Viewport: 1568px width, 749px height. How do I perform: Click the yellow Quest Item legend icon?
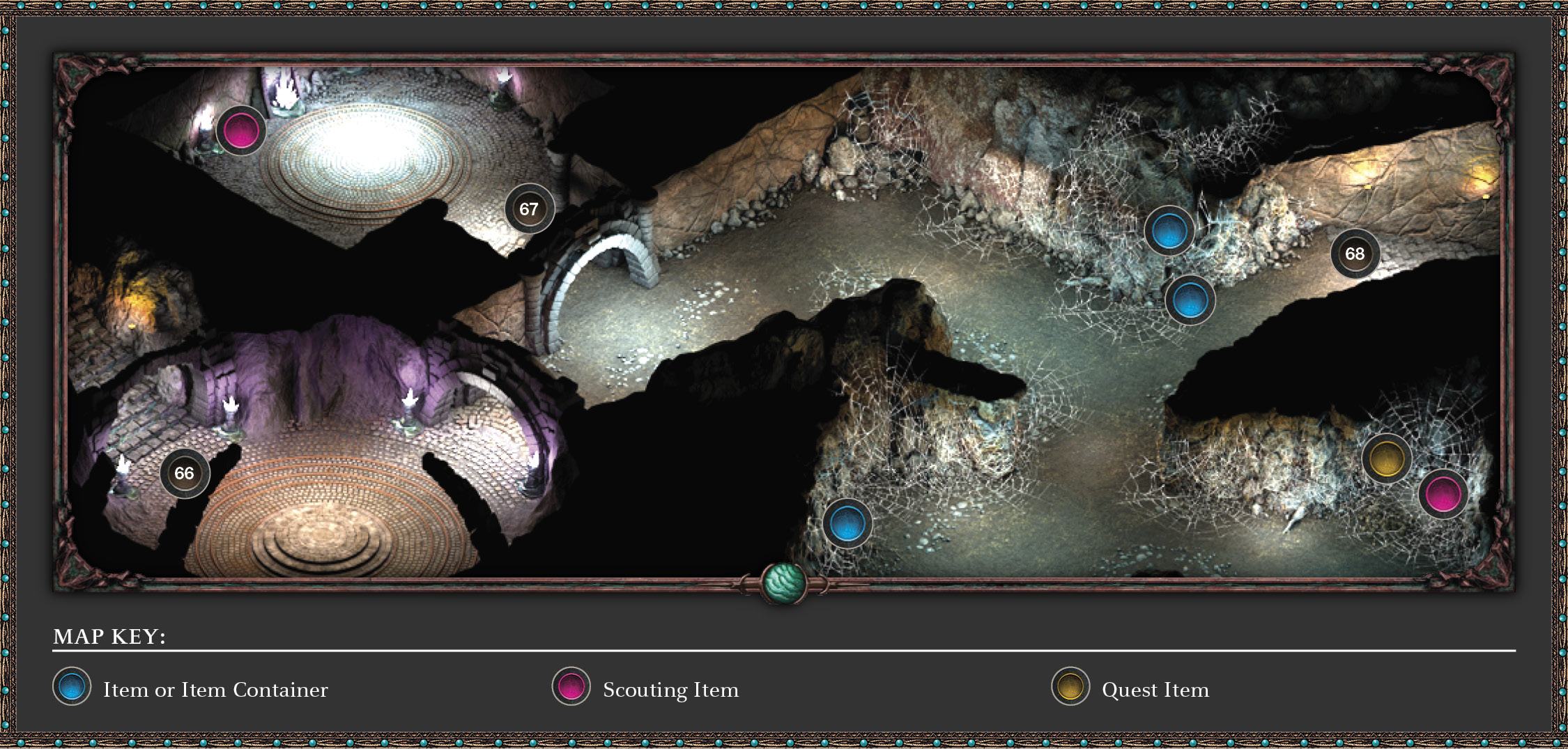1070,687
